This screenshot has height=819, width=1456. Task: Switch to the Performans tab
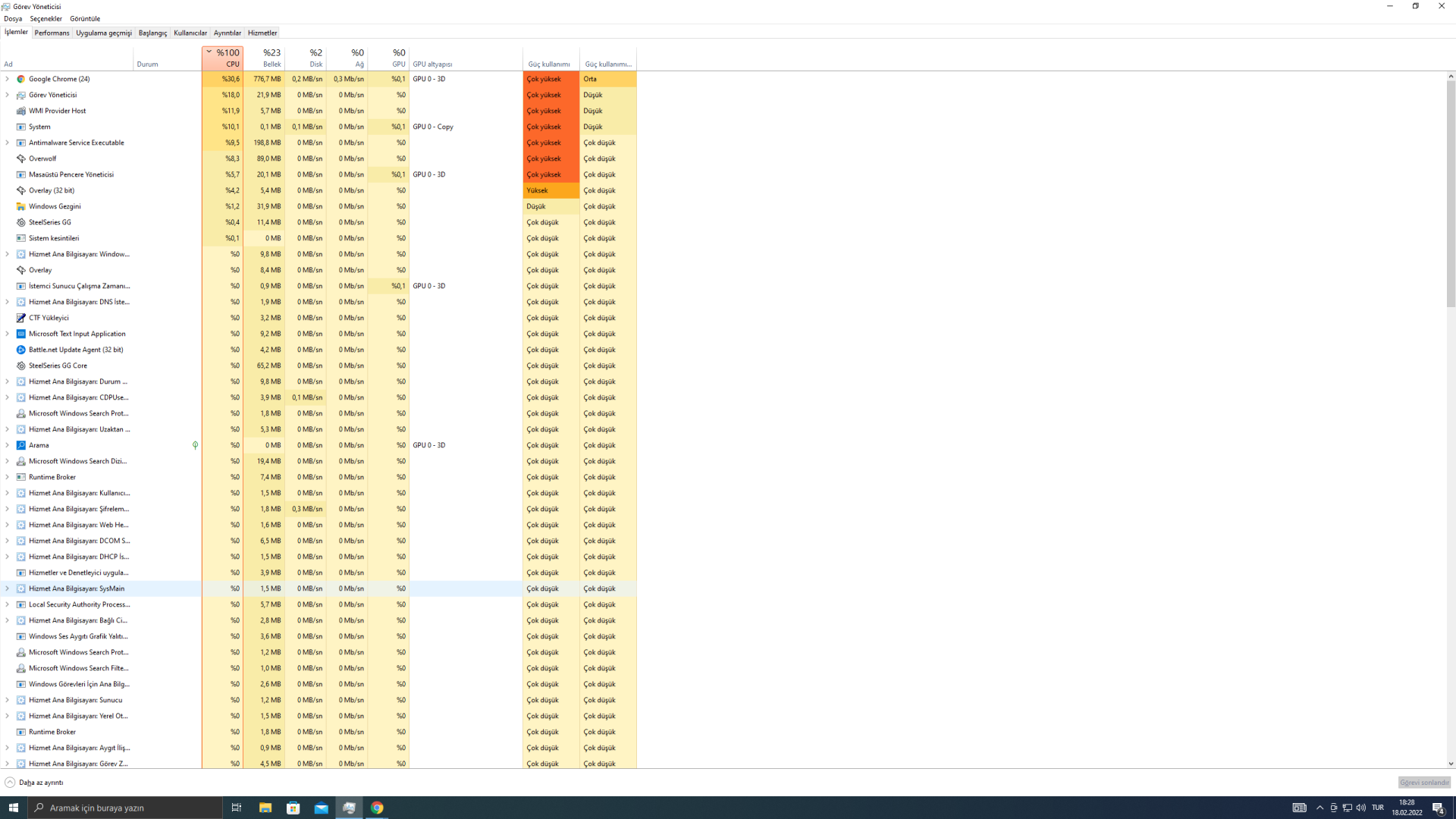click(52, 33)
